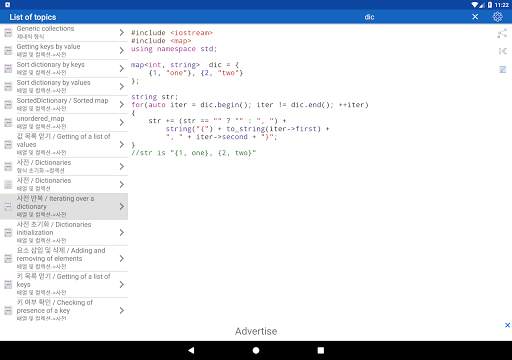The height and width of the screenshot is (360, 512).
Task: Expand 'unordered_map' using its chevron
Action: pos(122,122)
